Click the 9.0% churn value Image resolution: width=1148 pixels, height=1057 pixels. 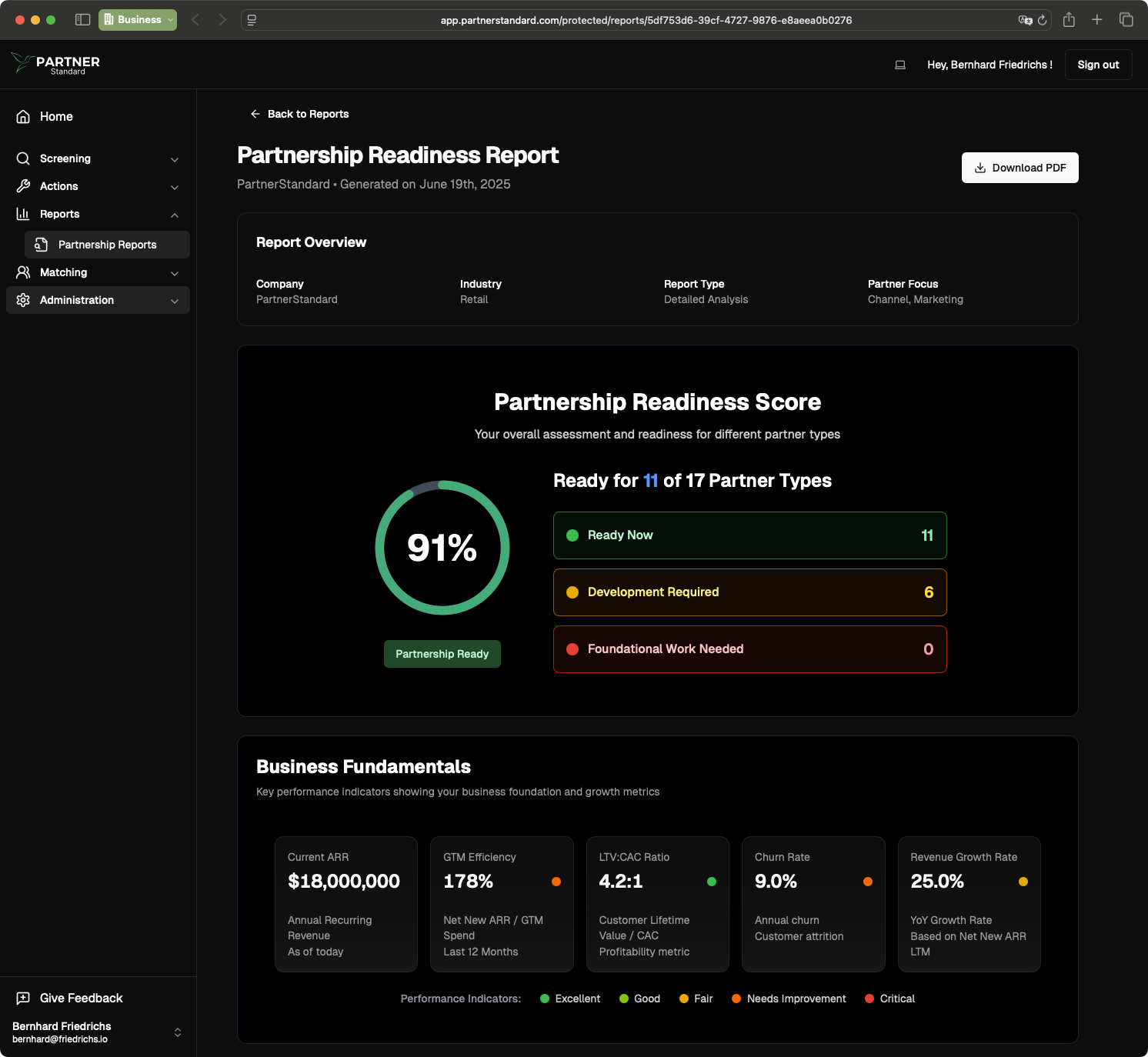point(776,882)
